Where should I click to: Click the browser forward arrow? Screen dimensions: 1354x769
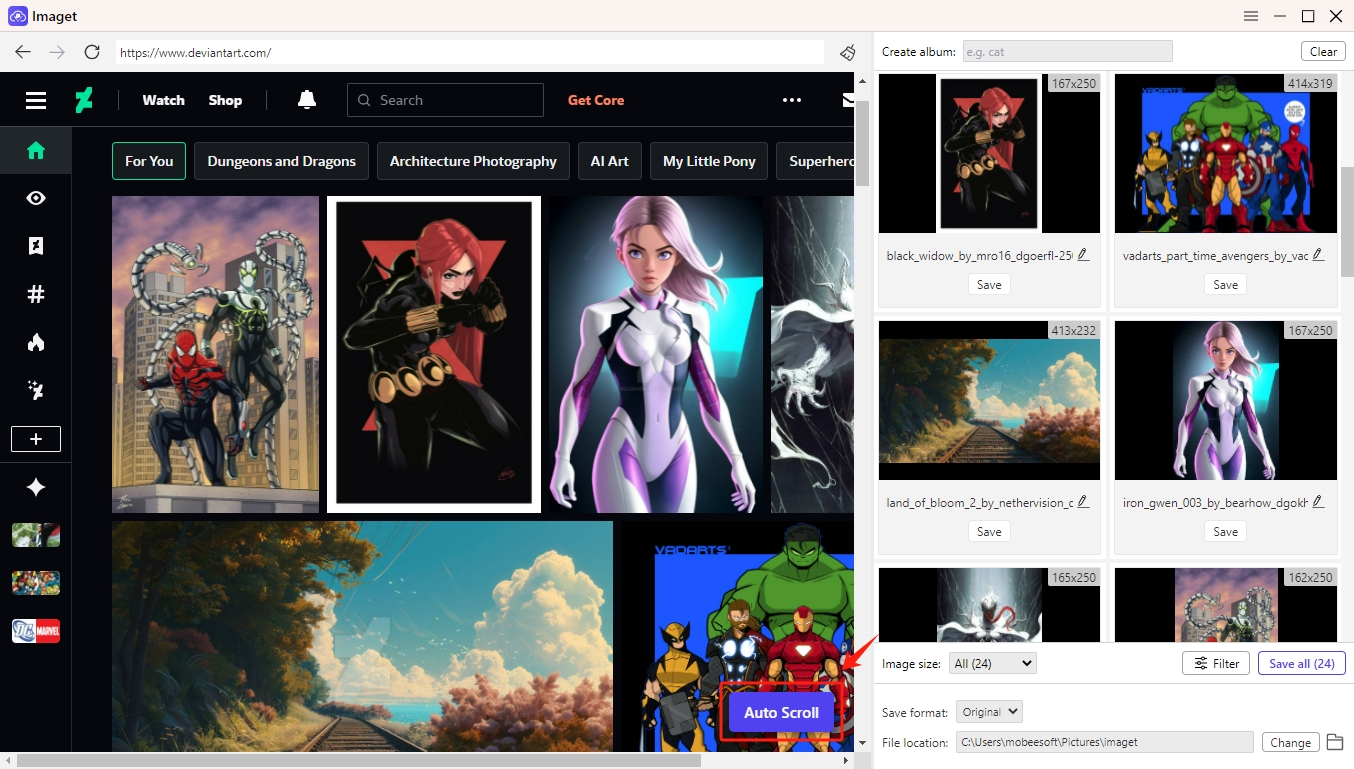click(x=57, y=52)
